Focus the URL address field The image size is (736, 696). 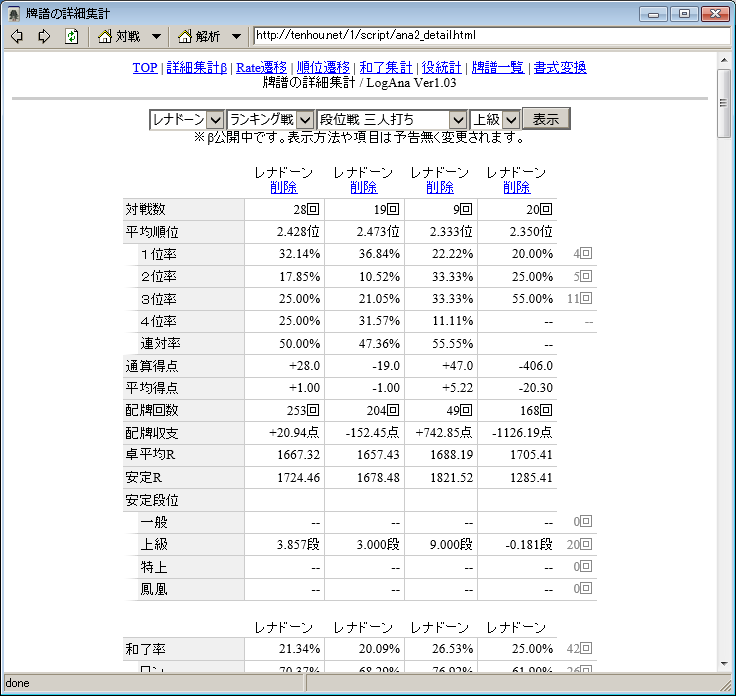click(x=491, y=36)
